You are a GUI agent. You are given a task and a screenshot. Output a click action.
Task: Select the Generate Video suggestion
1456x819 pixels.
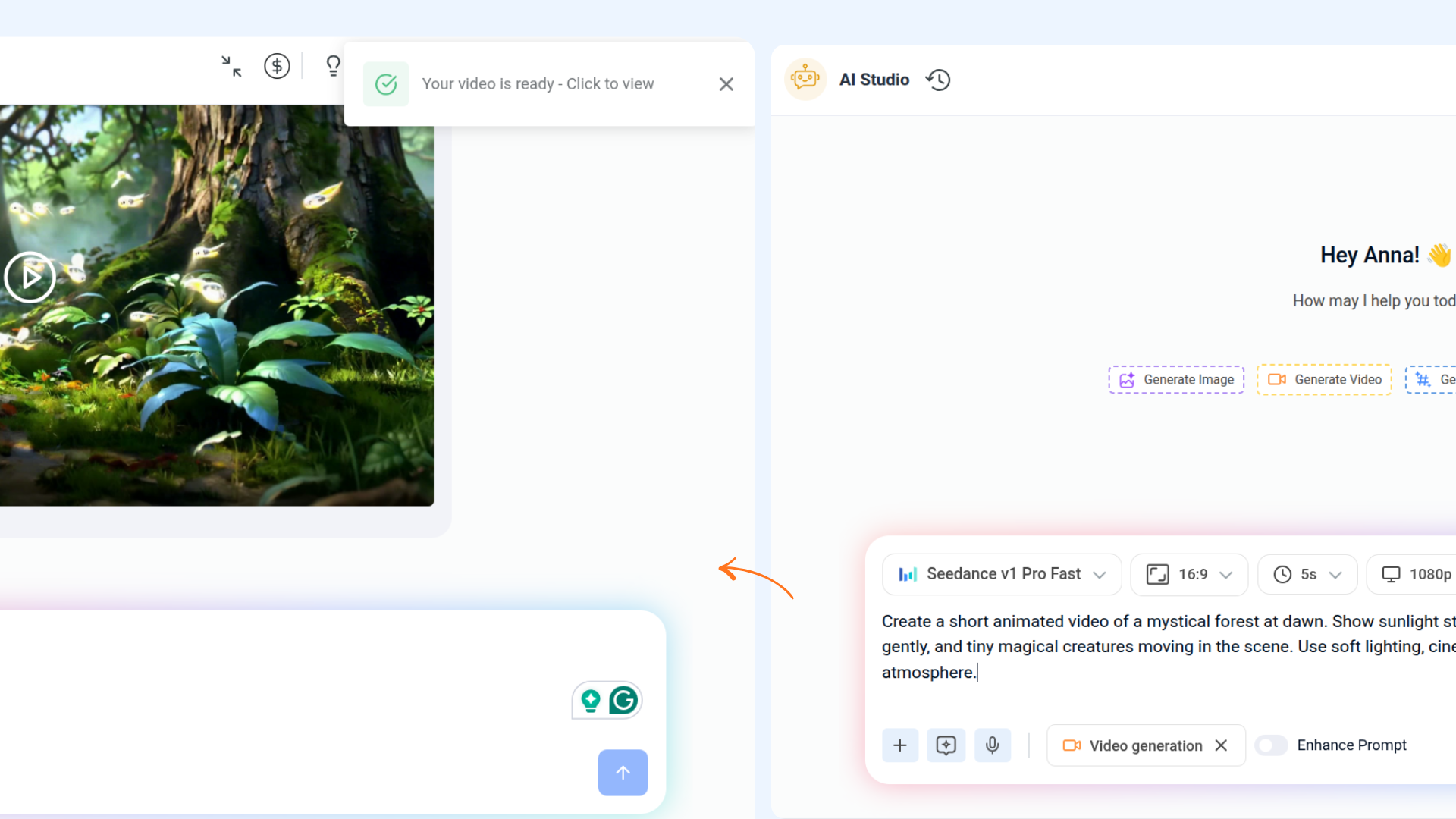1324,379
